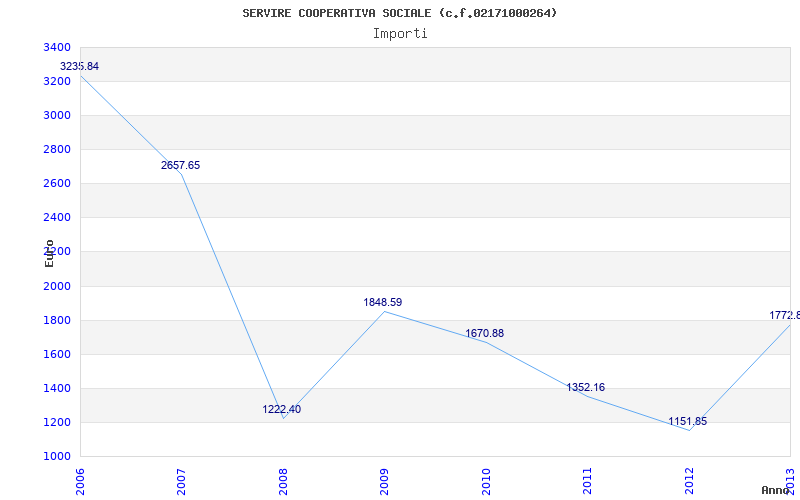Select the 1670.88 data label
The image size is (800, 500).
[x=484, y=333]
